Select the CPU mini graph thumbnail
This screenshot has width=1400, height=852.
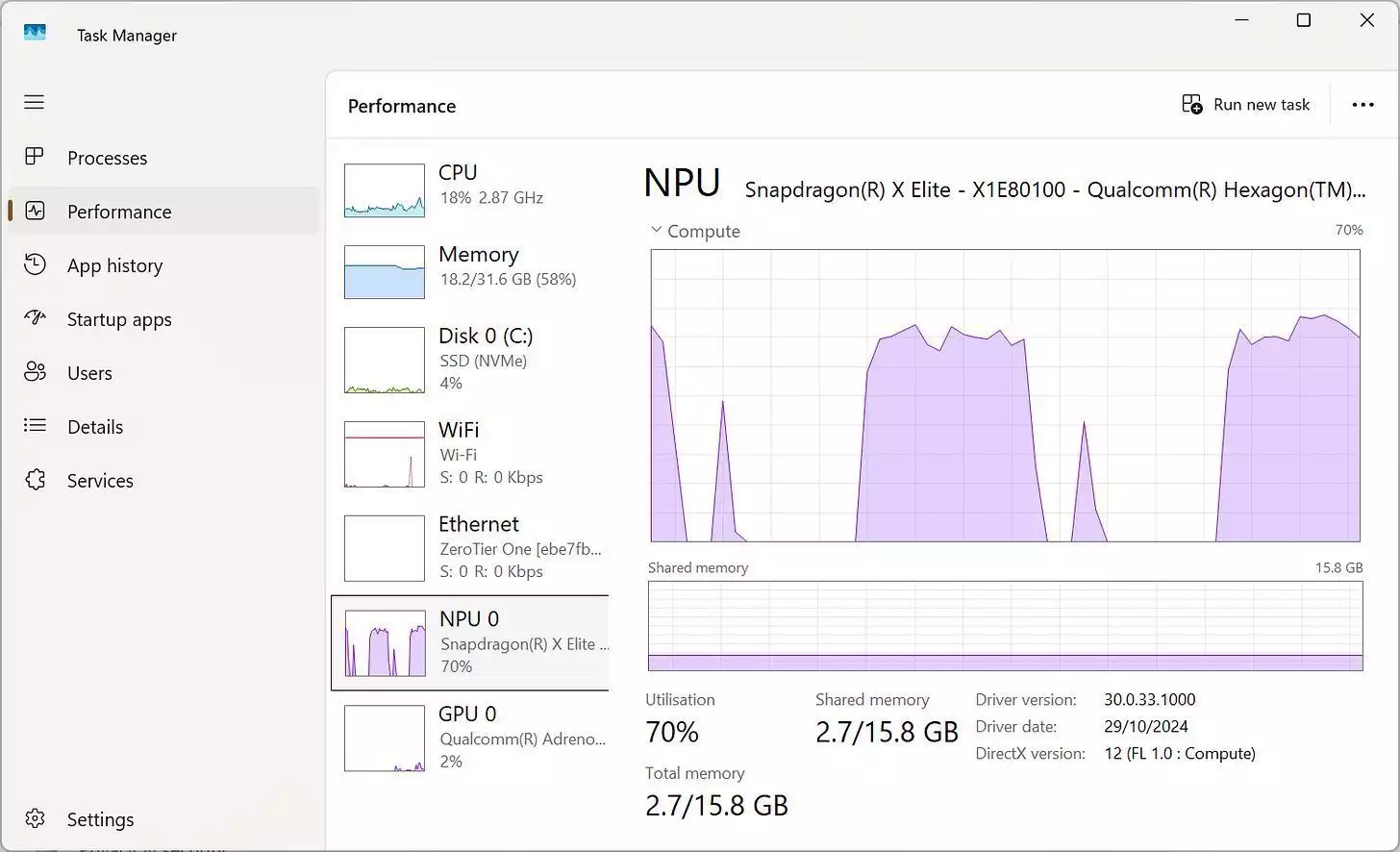385,189
